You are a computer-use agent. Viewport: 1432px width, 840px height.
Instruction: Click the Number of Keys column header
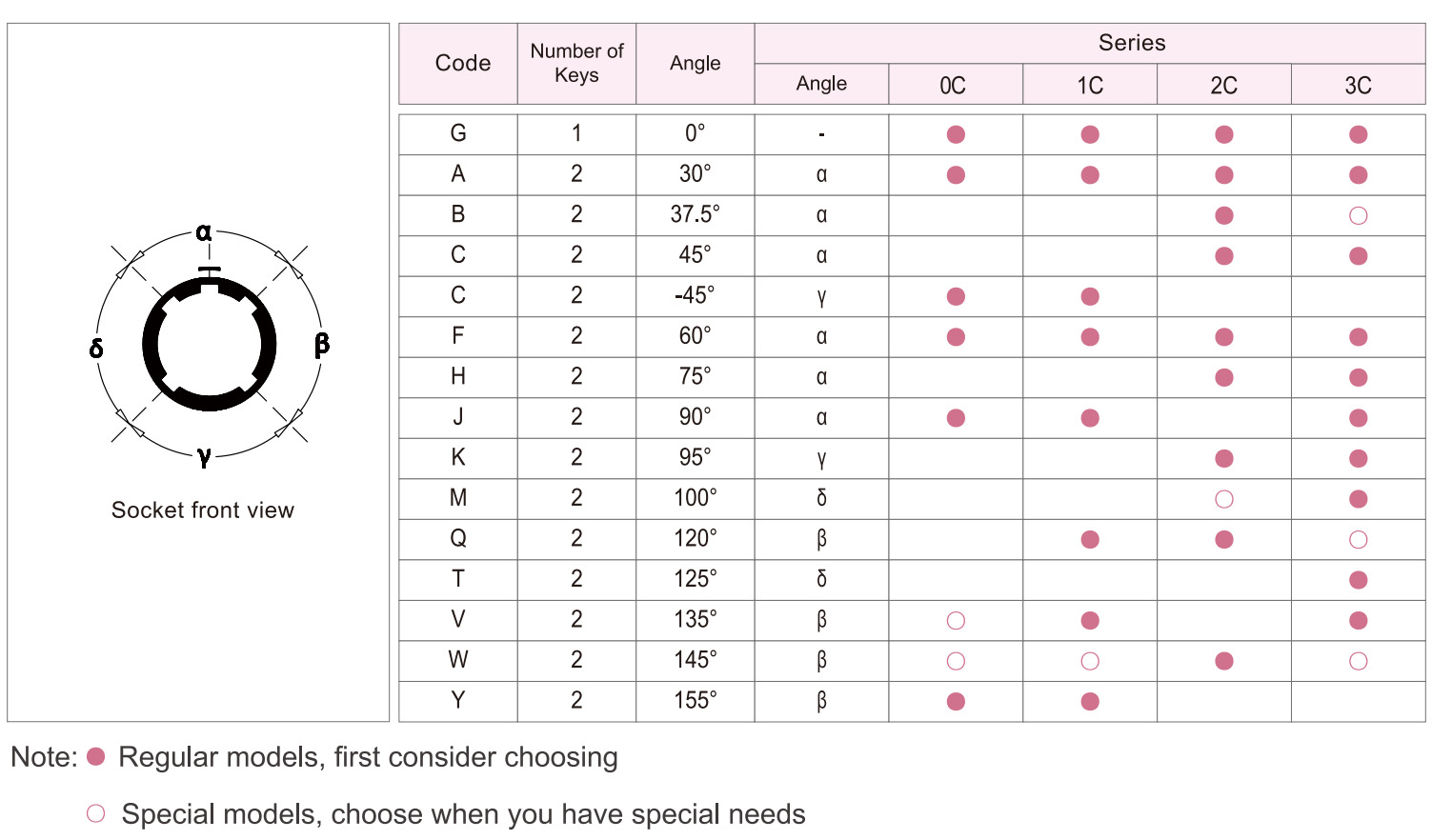coord(576,63)
